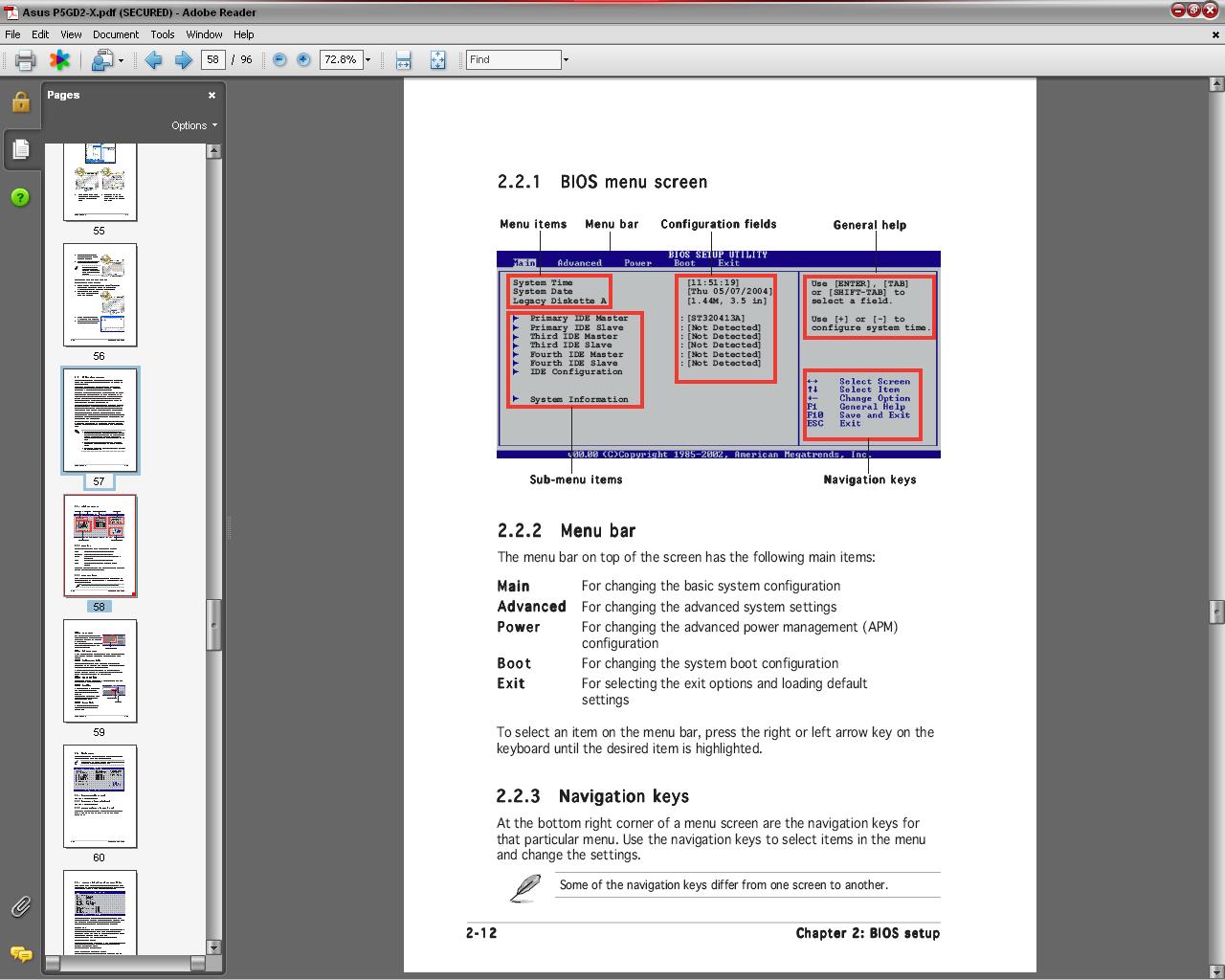Screen dimensions: 1225x980
Task: Click the feather note icon in document
Action: 524,887
